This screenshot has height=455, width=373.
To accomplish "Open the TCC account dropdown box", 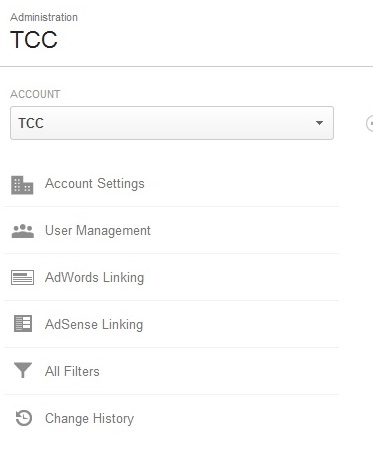I will 172,123.
